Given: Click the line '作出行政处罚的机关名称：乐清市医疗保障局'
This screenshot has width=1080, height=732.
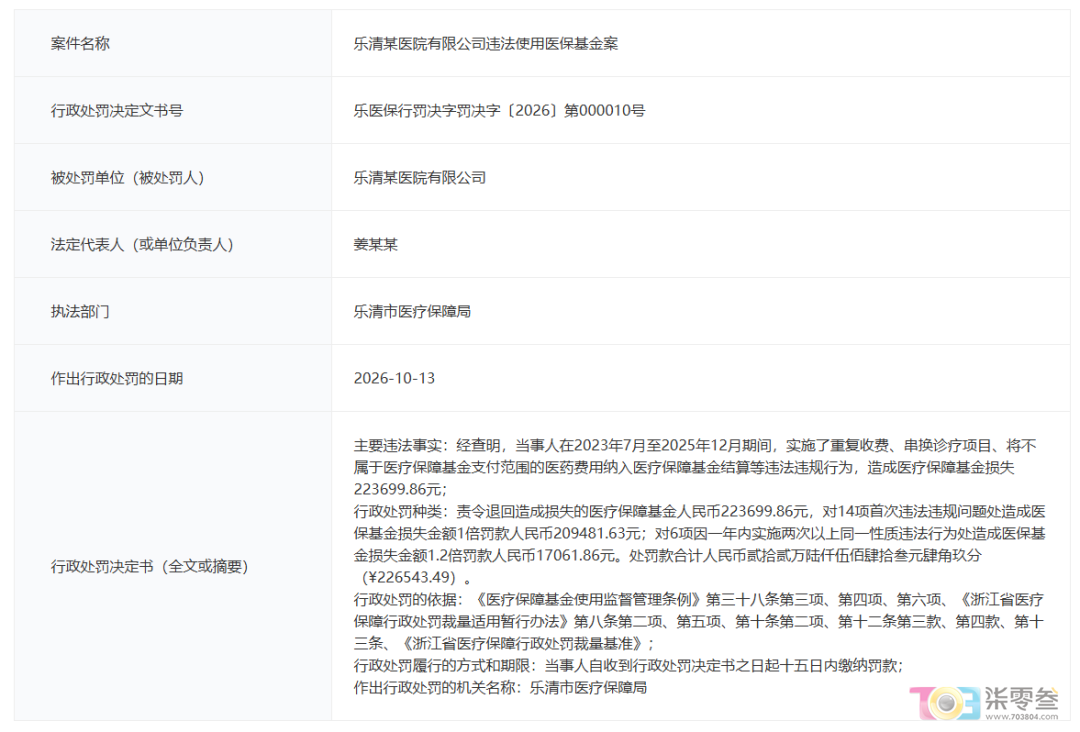Looking at the screenshot, I should coord(500,687).
